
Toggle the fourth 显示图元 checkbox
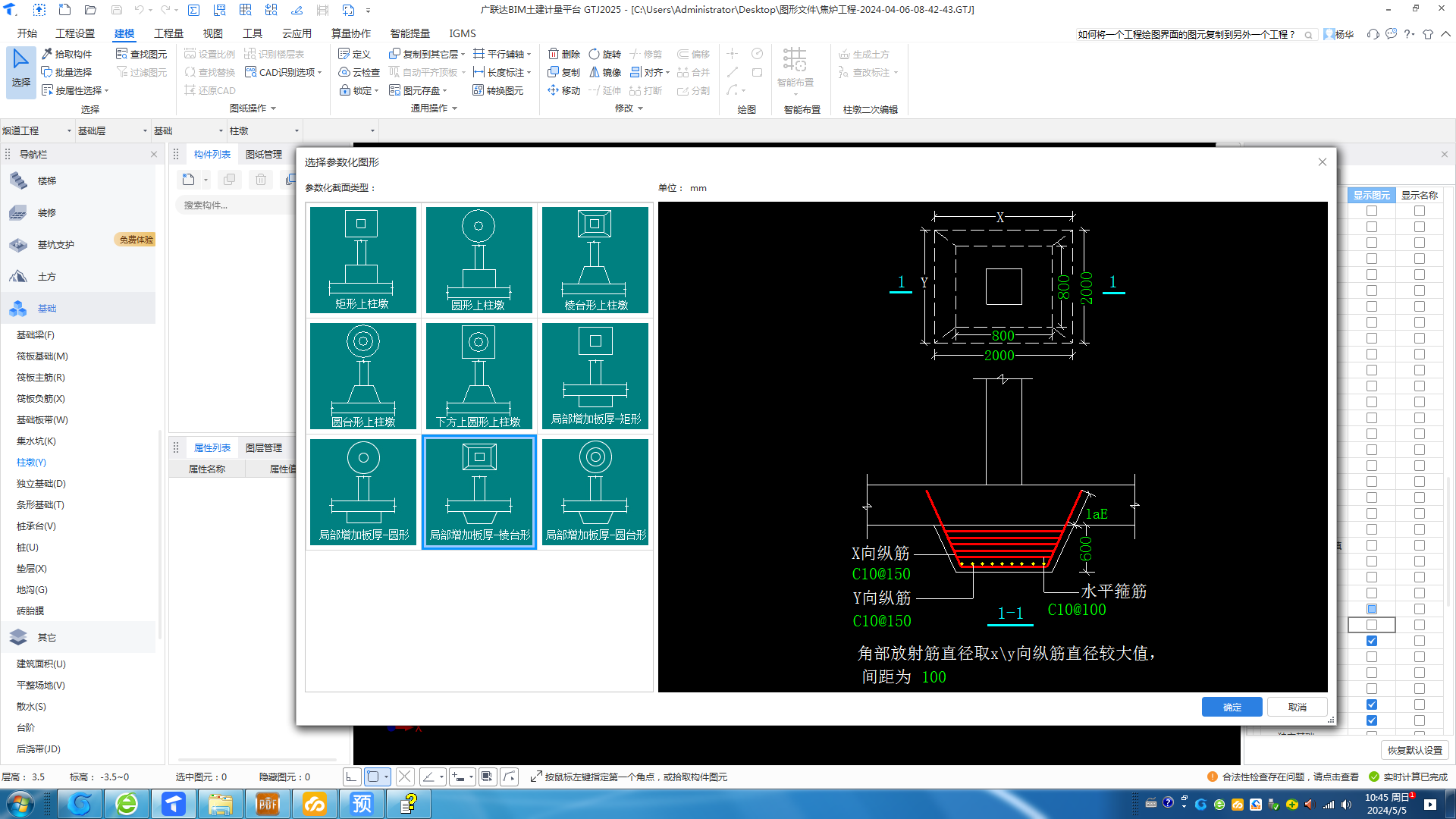[1372, 259]
